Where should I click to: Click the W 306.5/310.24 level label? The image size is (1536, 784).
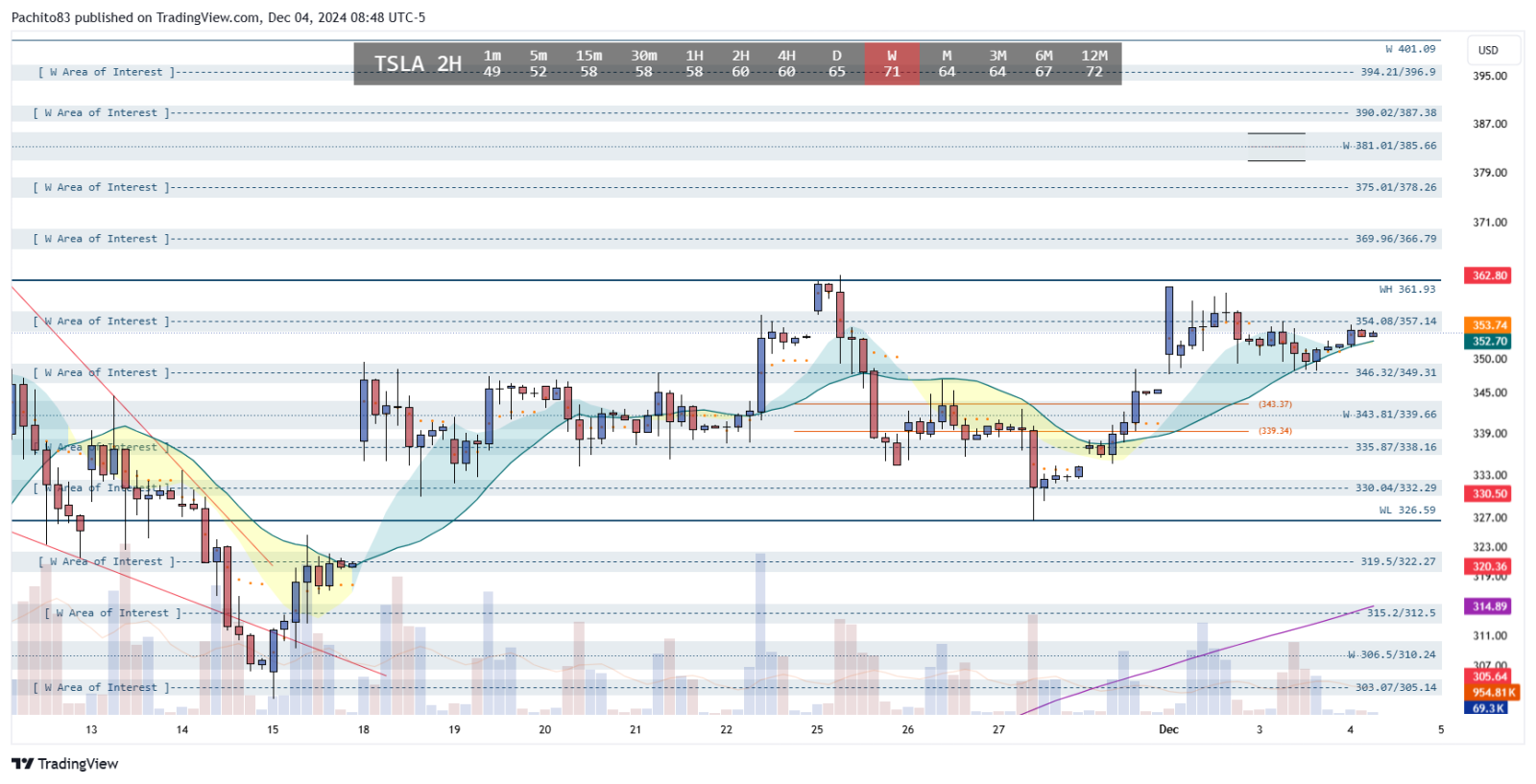[x=1391, y=654]
